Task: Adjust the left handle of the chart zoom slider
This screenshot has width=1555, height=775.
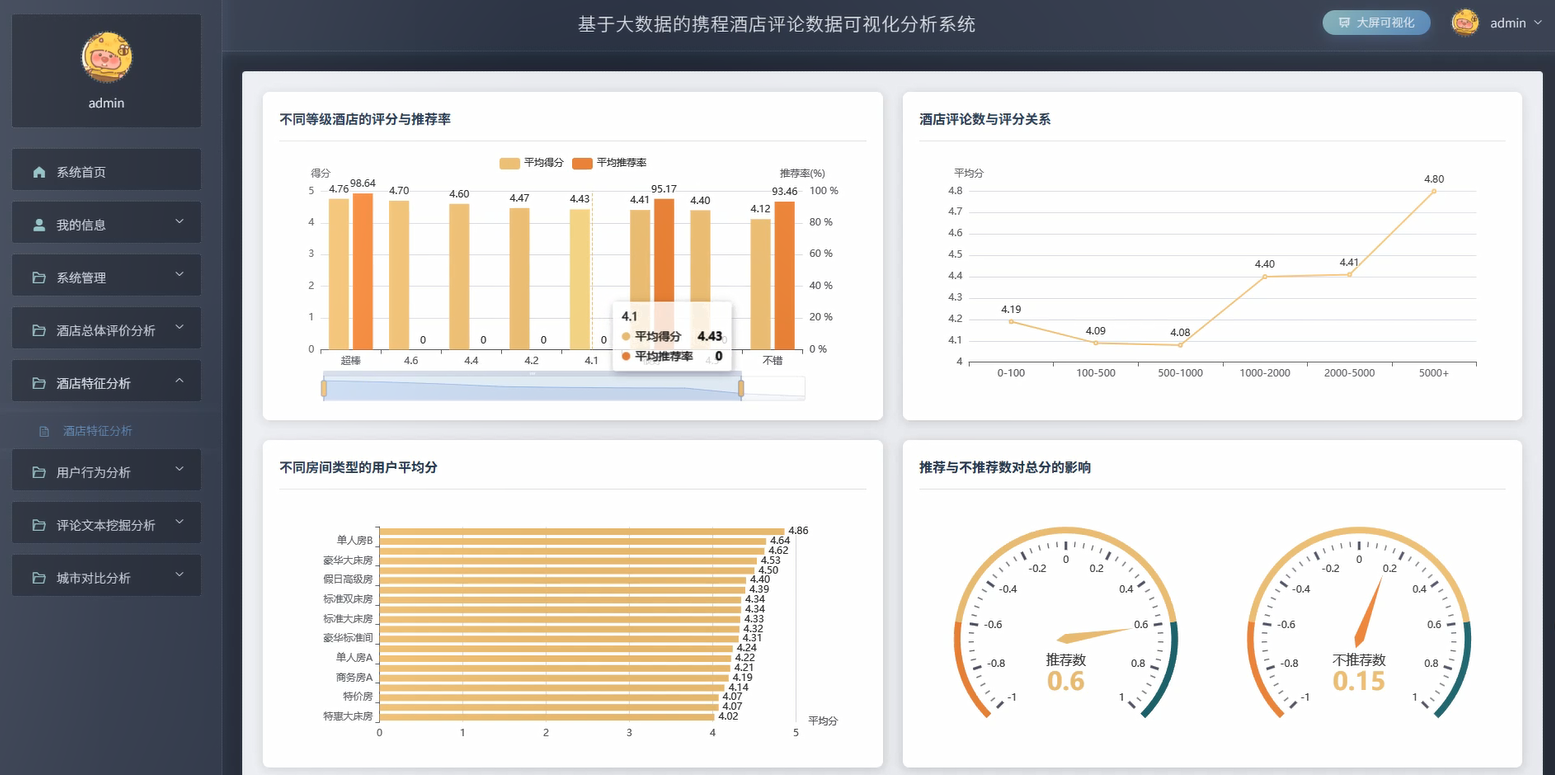Action: pos(324,388)
